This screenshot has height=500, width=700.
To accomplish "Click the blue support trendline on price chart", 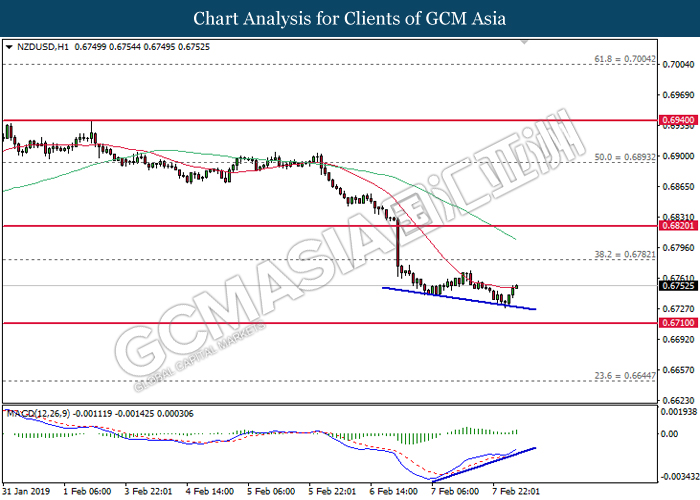I will pyautogui.click(x=459, y=298).
